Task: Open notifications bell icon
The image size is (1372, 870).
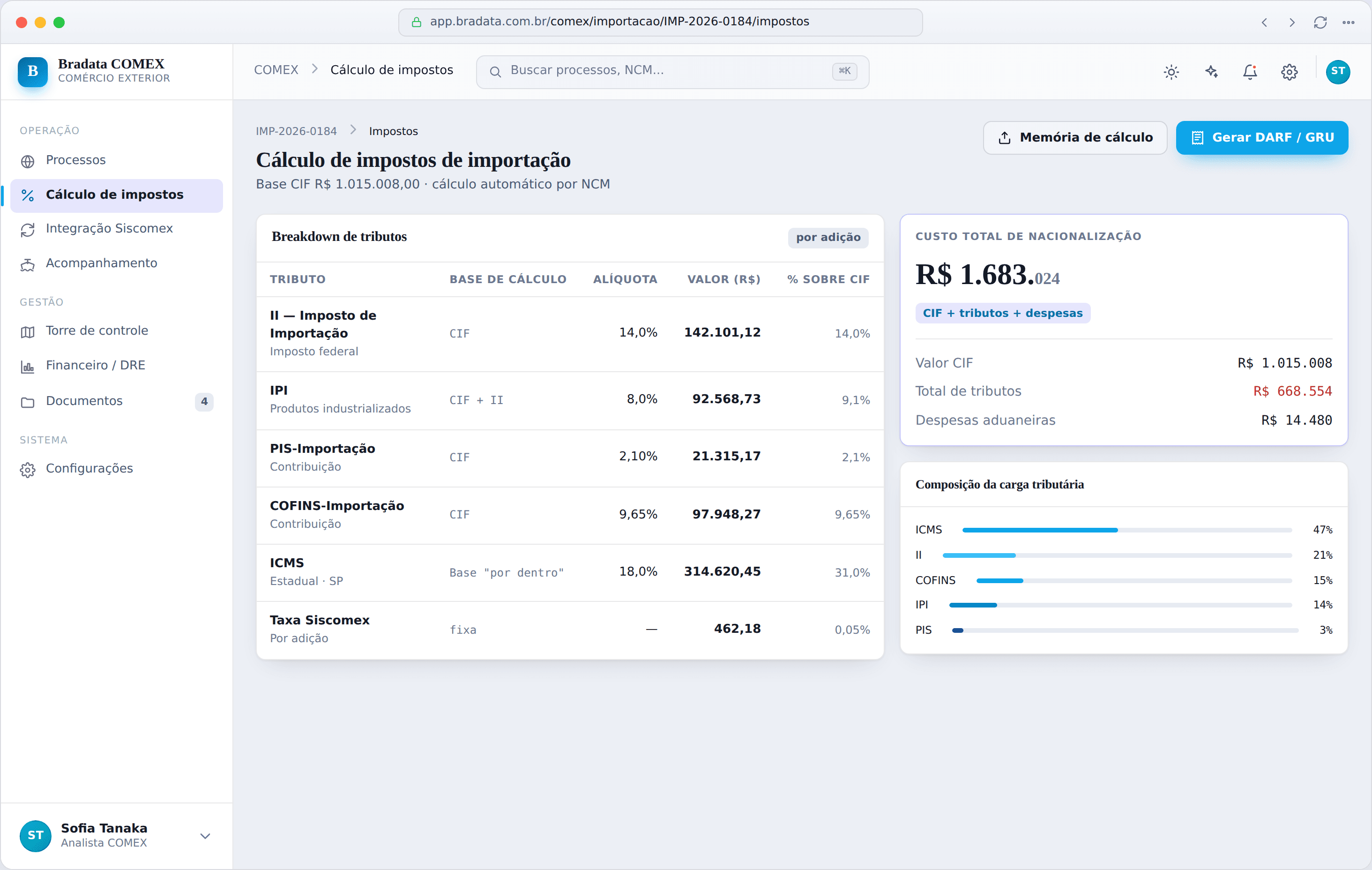Action: [x=1250, y=72]
